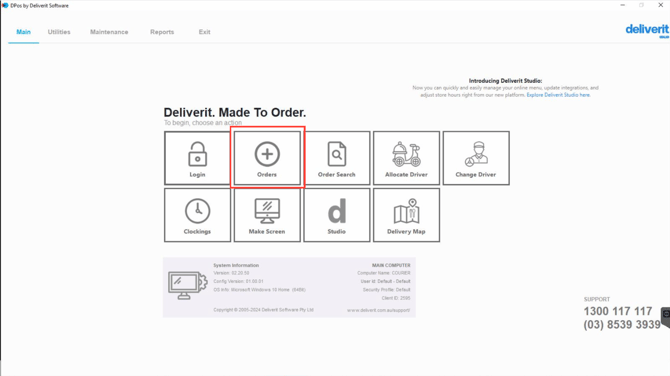670x376 pixels.
Task: Open the chat widget at right edge
Action: (666, 317)
